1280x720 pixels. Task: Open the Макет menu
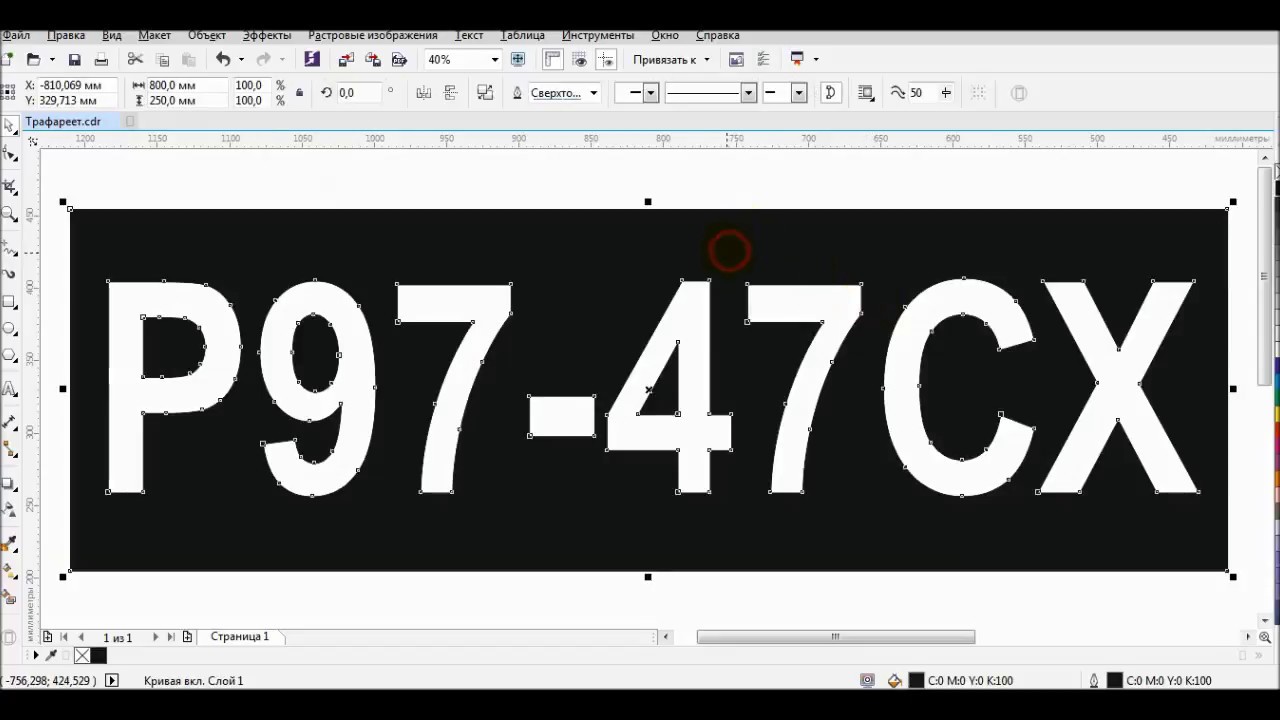tap(154, 35)
